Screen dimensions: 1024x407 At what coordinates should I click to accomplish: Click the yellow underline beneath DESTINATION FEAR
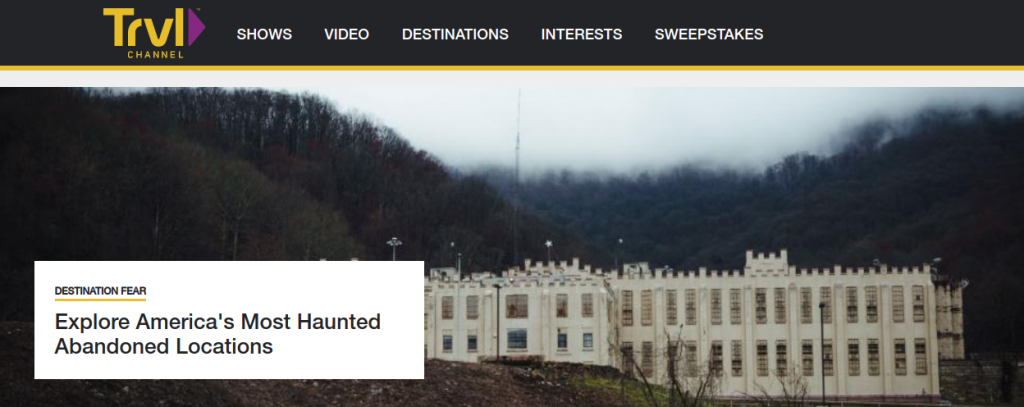click(x=101, y=300)
